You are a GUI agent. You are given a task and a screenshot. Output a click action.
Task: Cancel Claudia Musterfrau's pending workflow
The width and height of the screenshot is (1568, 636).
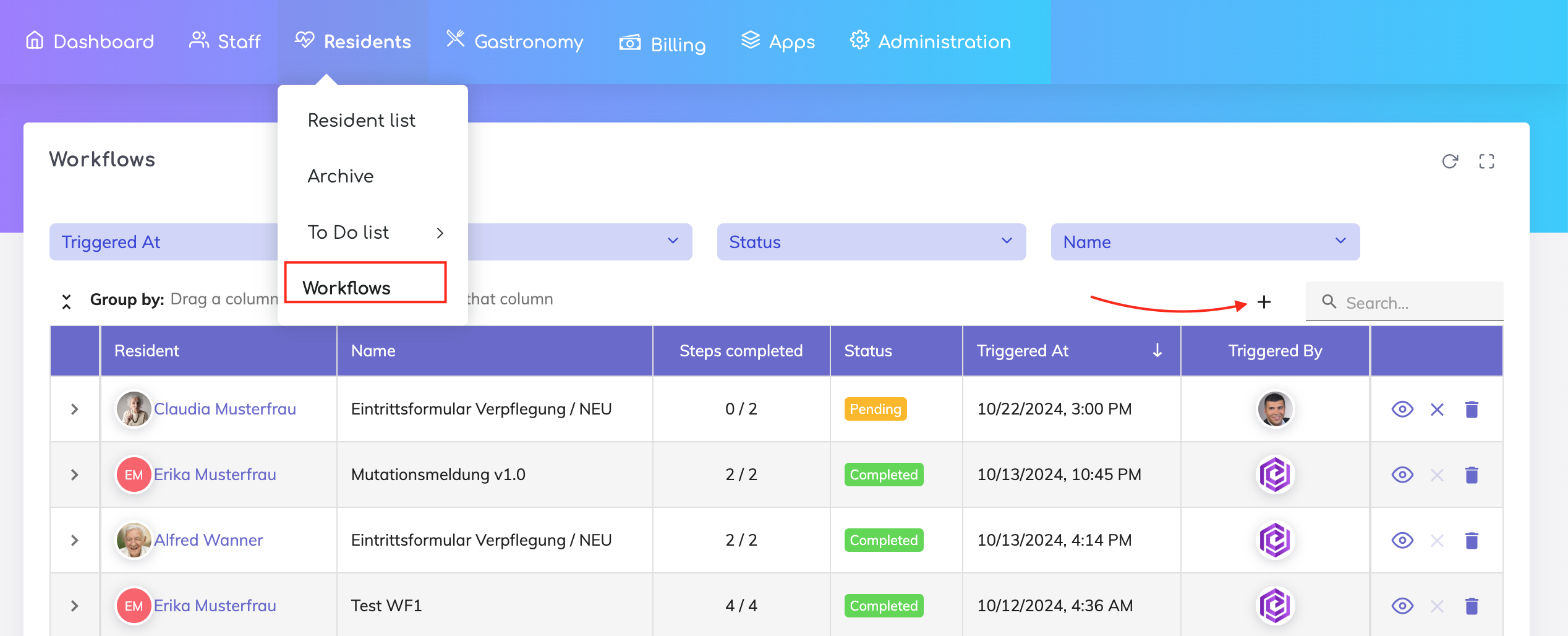1437,410
